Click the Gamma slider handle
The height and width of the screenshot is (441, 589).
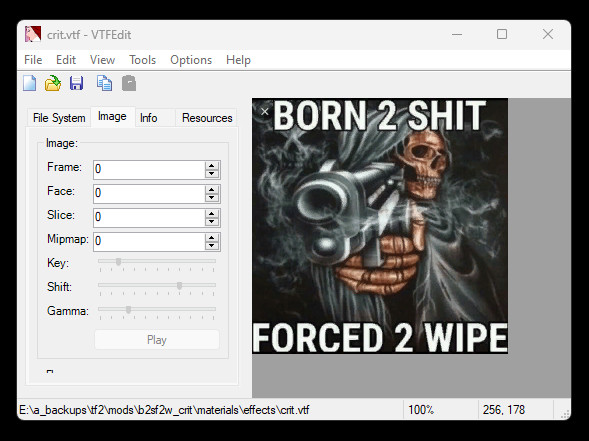pyautogui.click(x=128, y=310)
